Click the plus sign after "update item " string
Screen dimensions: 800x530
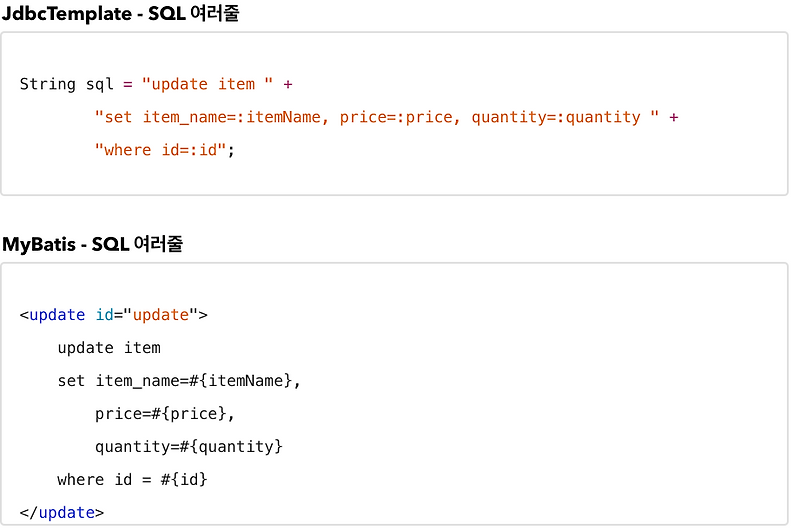tap(288, 84)
